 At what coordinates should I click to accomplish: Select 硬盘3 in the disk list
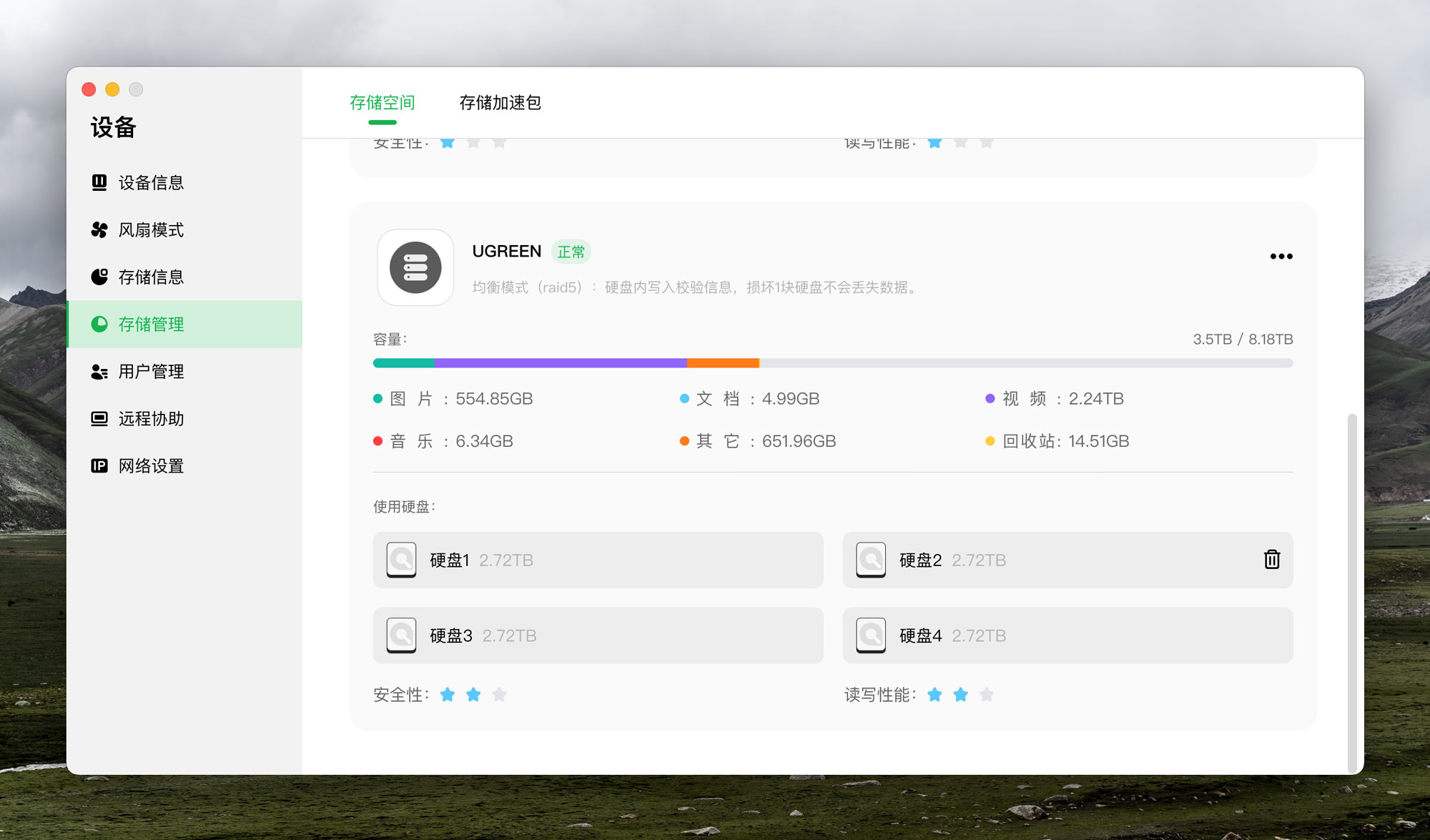tap(598, 636)
